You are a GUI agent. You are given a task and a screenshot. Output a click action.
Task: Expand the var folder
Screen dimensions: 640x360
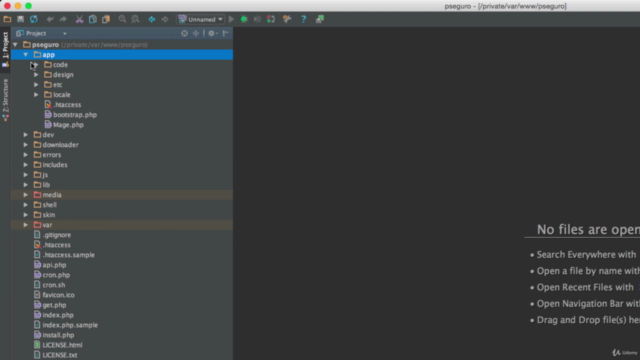(x=26, y=224)
